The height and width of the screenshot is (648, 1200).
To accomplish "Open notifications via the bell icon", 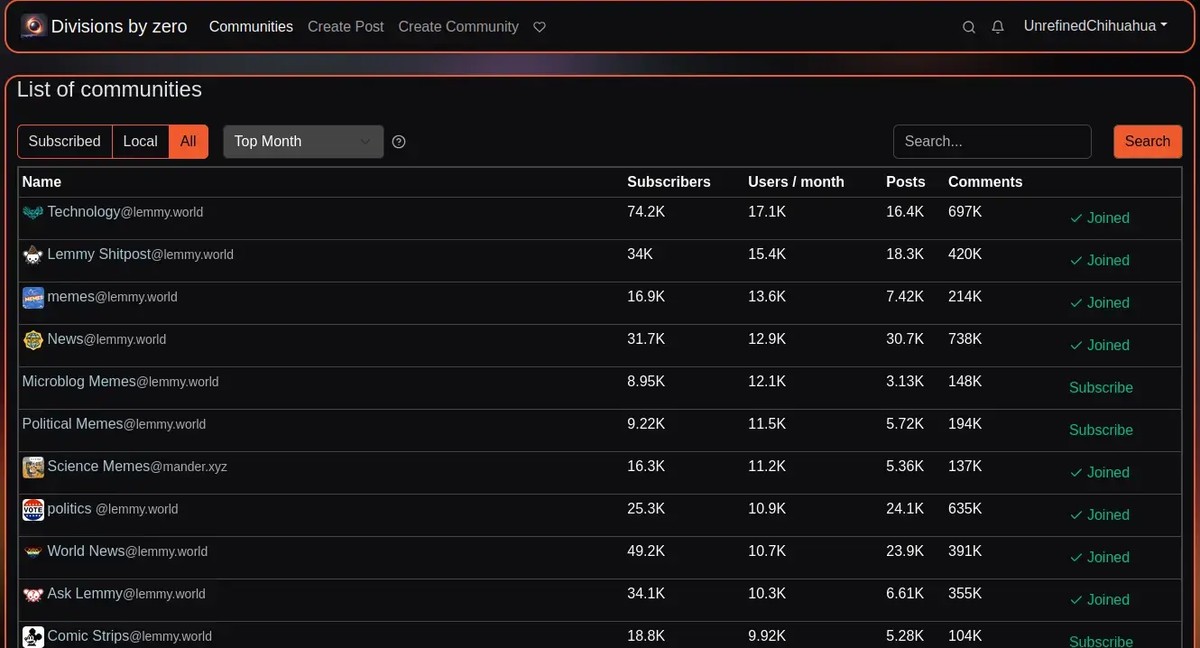I will [x=997, y=27].
